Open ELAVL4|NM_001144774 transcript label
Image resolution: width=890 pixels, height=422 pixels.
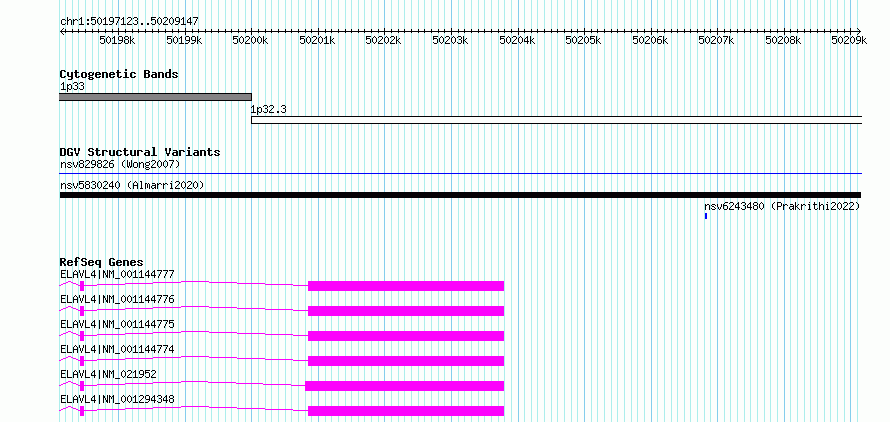pos(117,349)
